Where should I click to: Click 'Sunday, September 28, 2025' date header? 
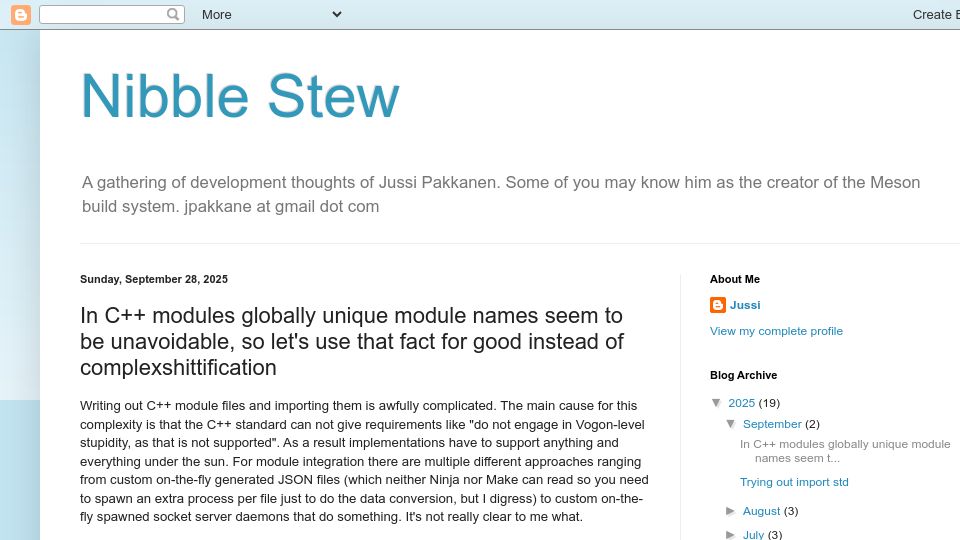tap(154, 279)
